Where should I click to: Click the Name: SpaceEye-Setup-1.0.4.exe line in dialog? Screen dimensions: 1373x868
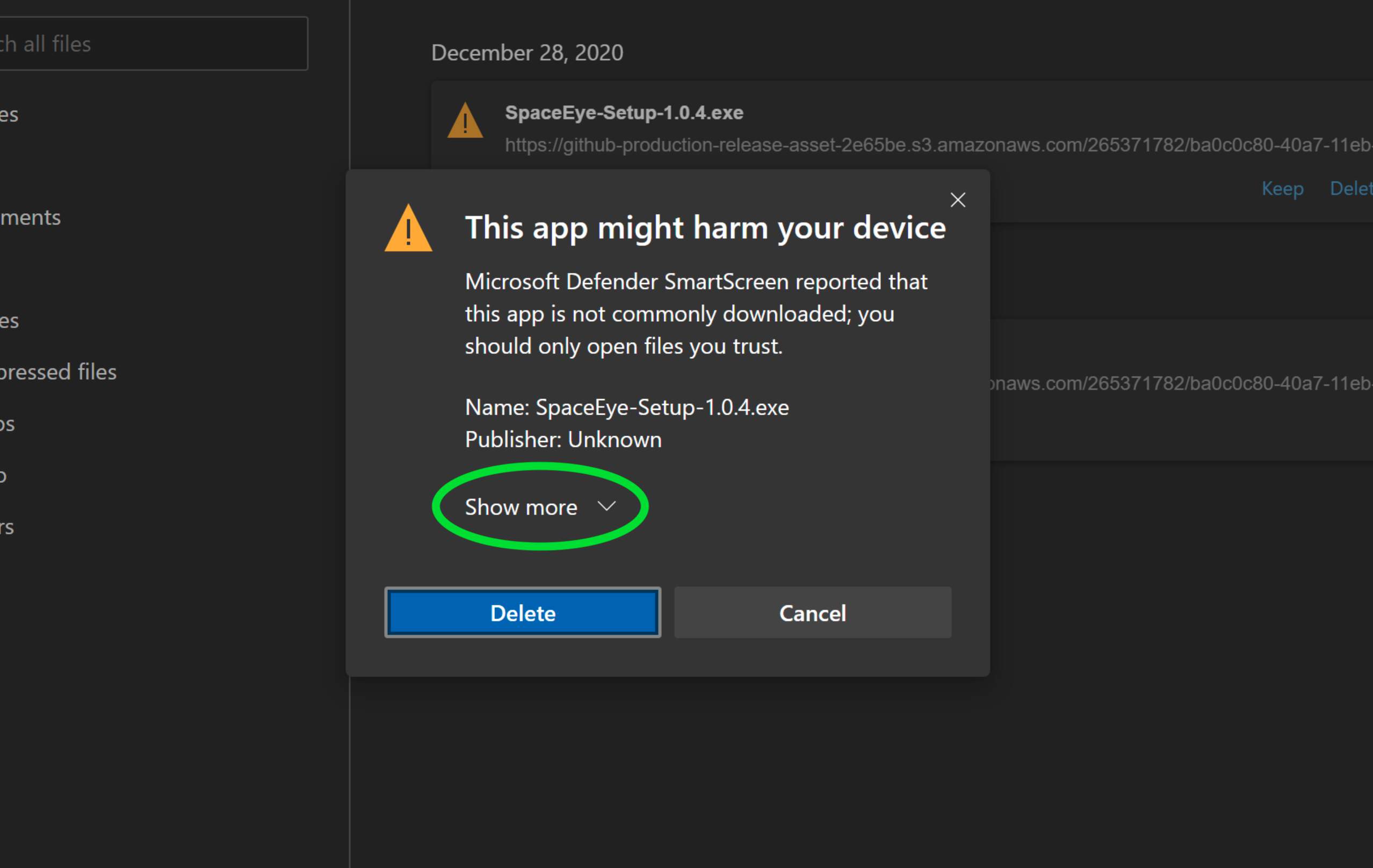coord(627,407)
